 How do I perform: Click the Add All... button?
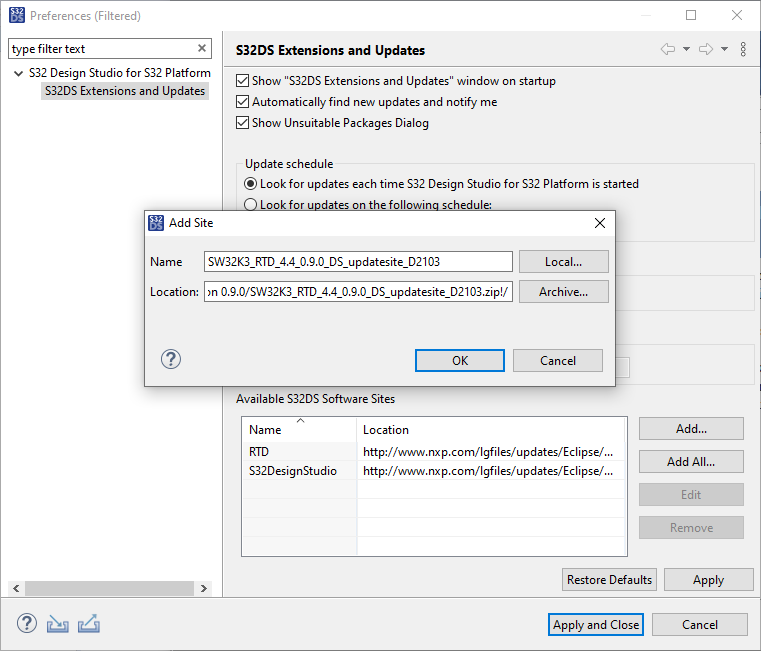point(691,462)
